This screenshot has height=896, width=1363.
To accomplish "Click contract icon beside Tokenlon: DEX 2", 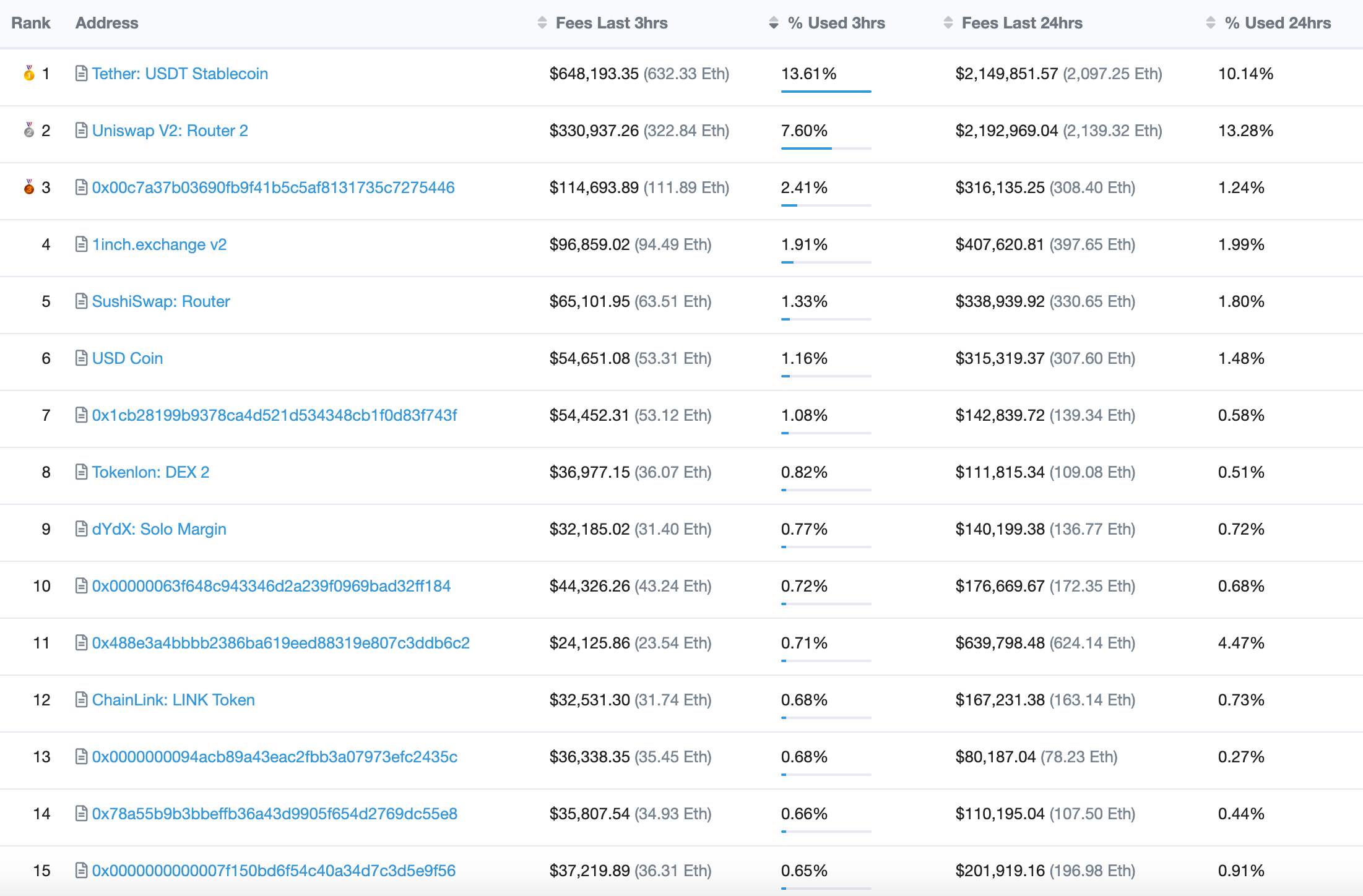I will [81, 472].
